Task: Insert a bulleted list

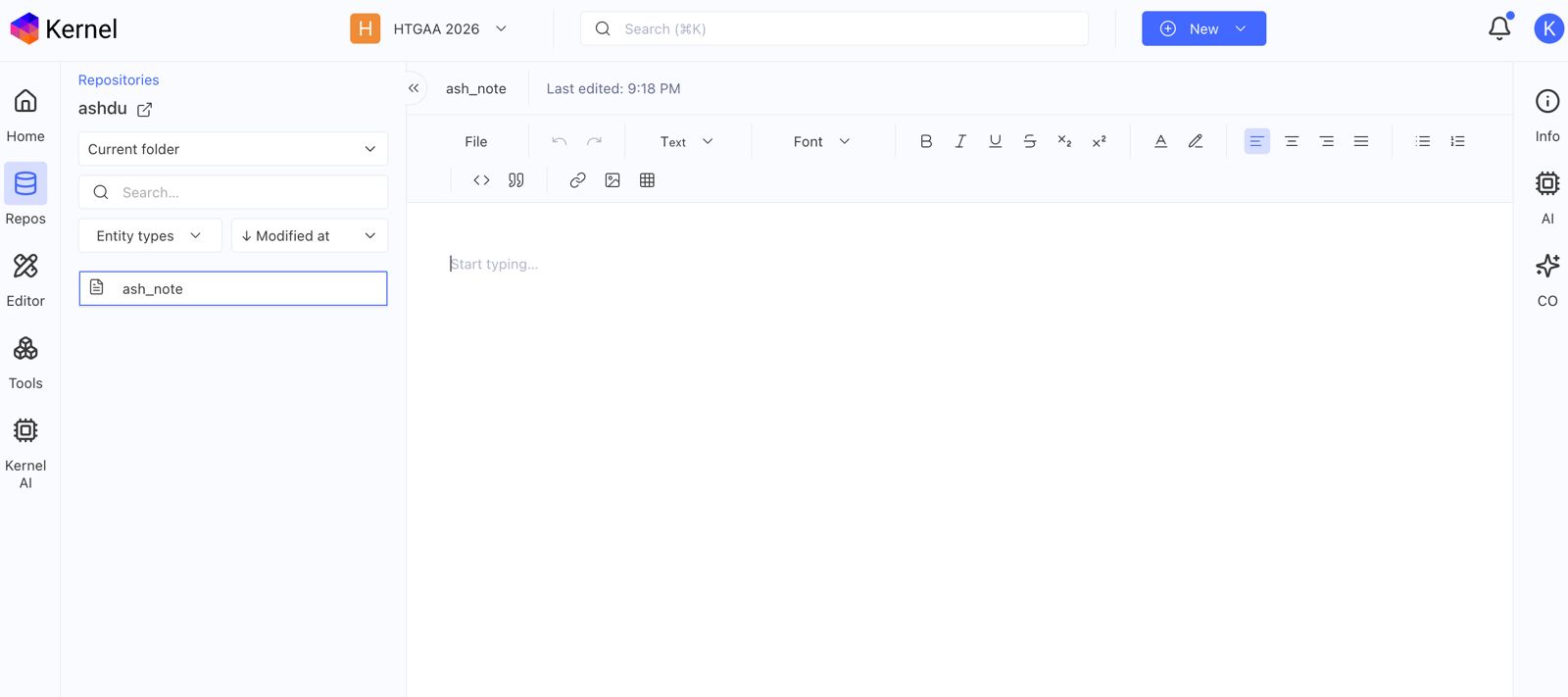Action: [x=1423, y=141]
